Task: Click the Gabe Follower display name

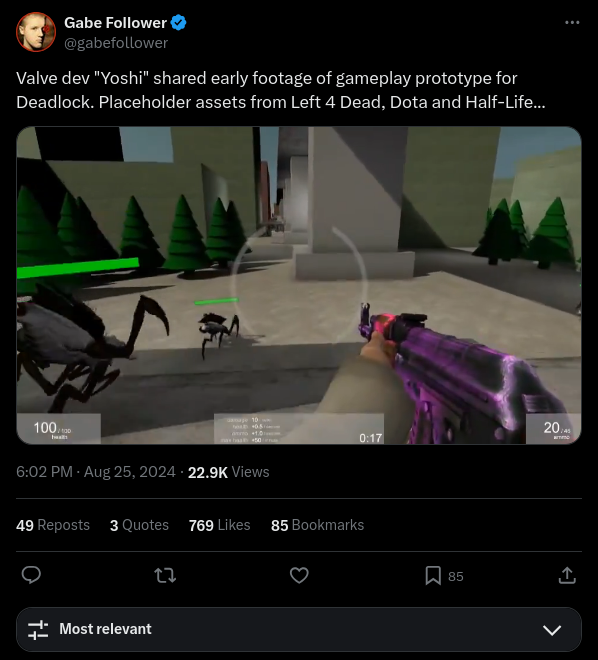Action: [x=115, y=23]
